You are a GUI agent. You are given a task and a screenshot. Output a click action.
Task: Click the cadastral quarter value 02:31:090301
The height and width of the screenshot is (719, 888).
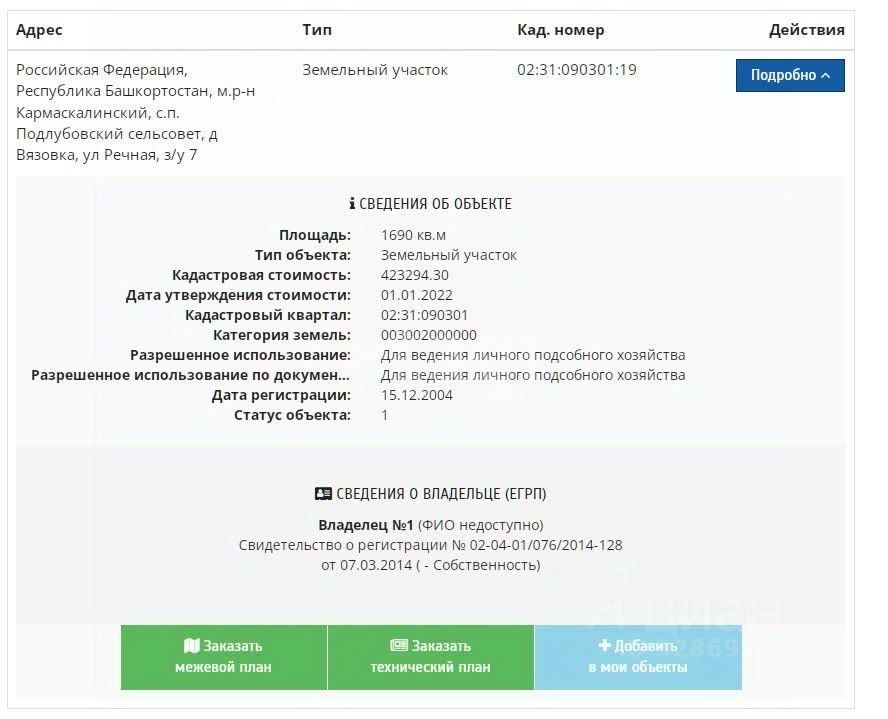(x=424, y=315)
